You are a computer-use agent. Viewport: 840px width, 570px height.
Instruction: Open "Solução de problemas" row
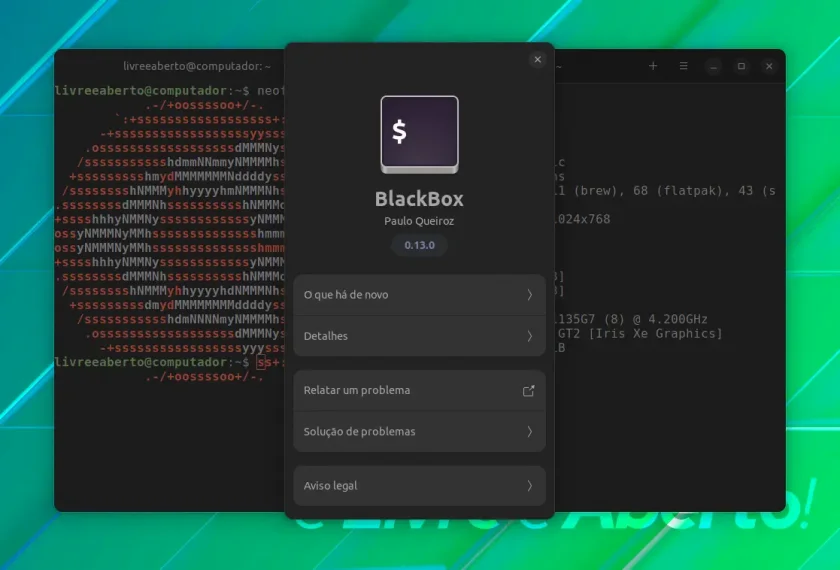[419, 431]
